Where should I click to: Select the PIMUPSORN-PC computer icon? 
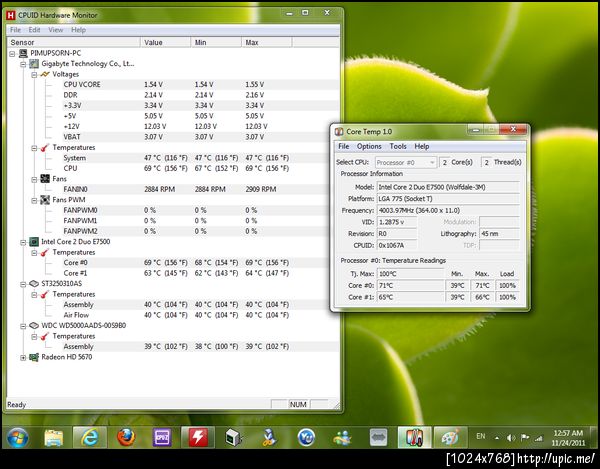pos(23,53)
